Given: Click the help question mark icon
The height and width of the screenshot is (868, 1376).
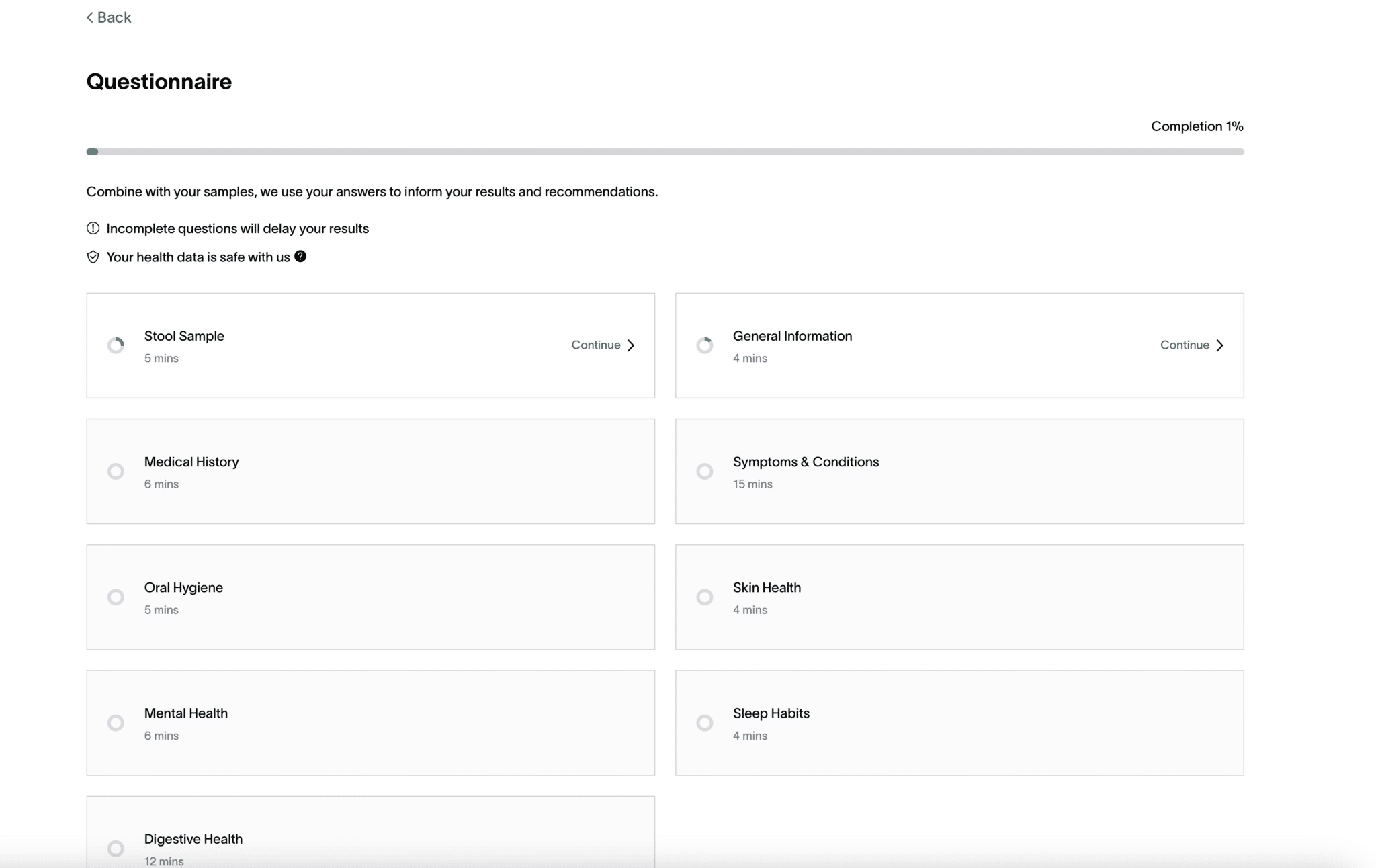Looking at the screenshot, I should [x=300, y=256].
